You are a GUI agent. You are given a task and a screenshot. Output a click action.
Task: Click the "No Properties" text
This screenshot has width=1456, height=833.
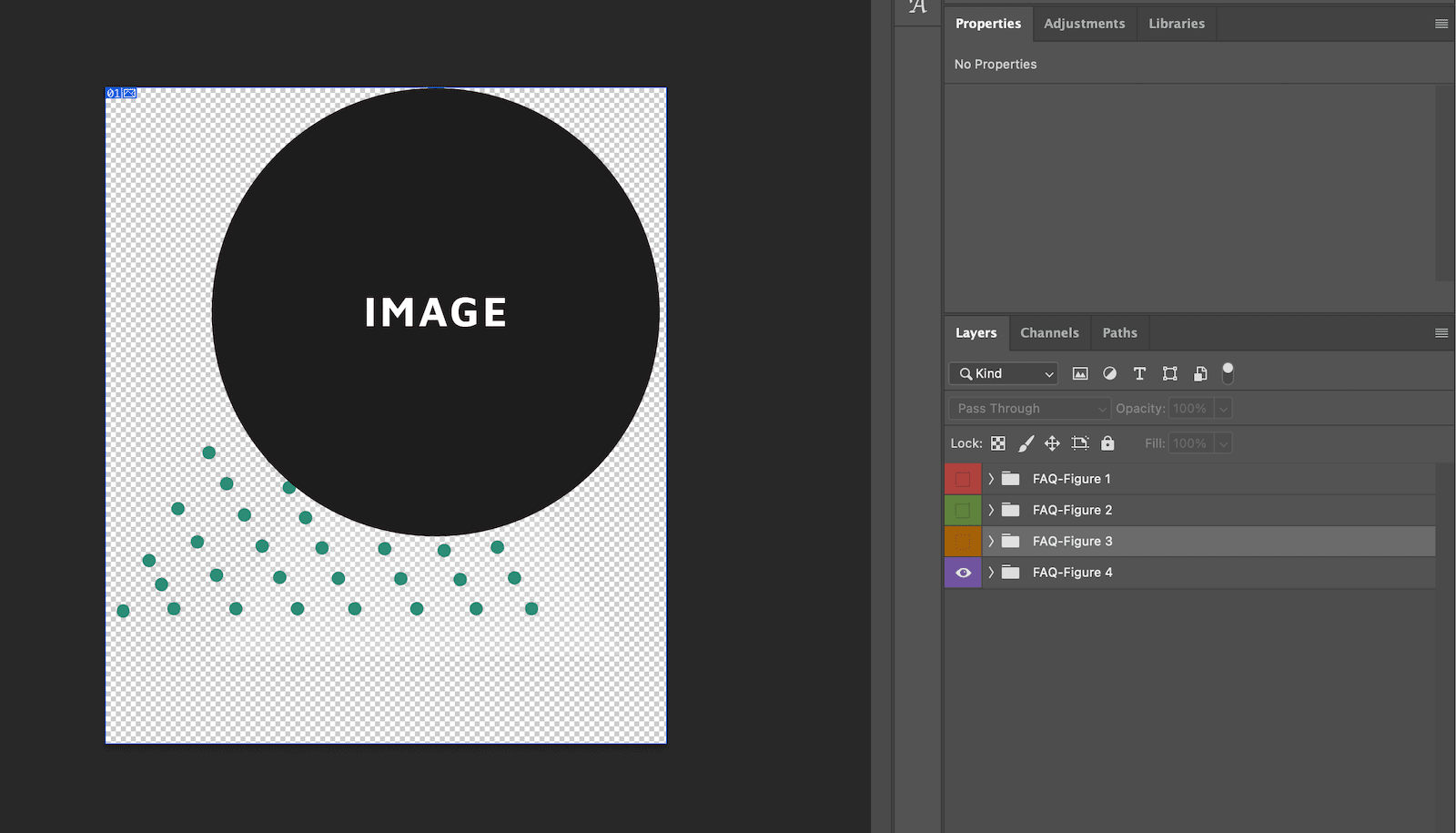click(x=996, y=64)
